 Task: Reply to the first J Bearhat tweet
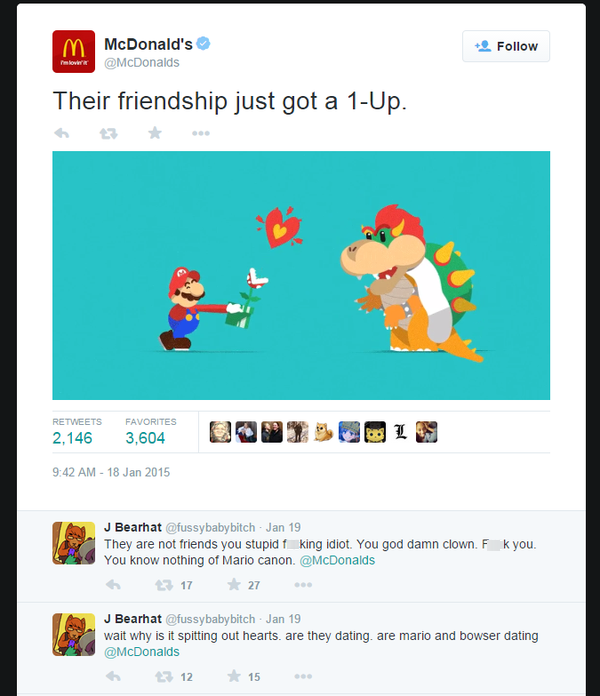[x=113, y=585]
